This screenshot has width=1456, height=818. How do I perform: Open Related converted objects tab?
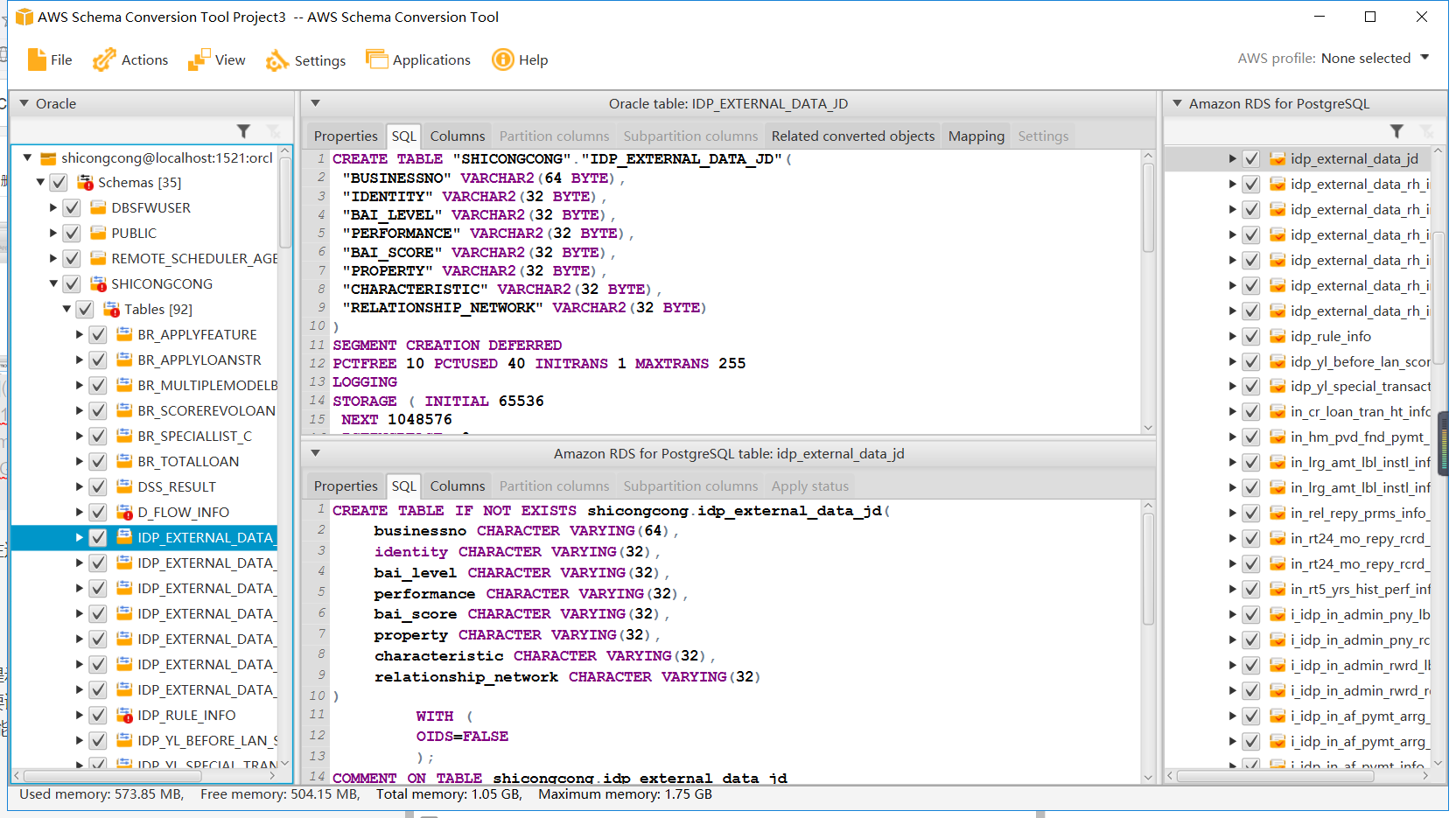click(852, 136)
